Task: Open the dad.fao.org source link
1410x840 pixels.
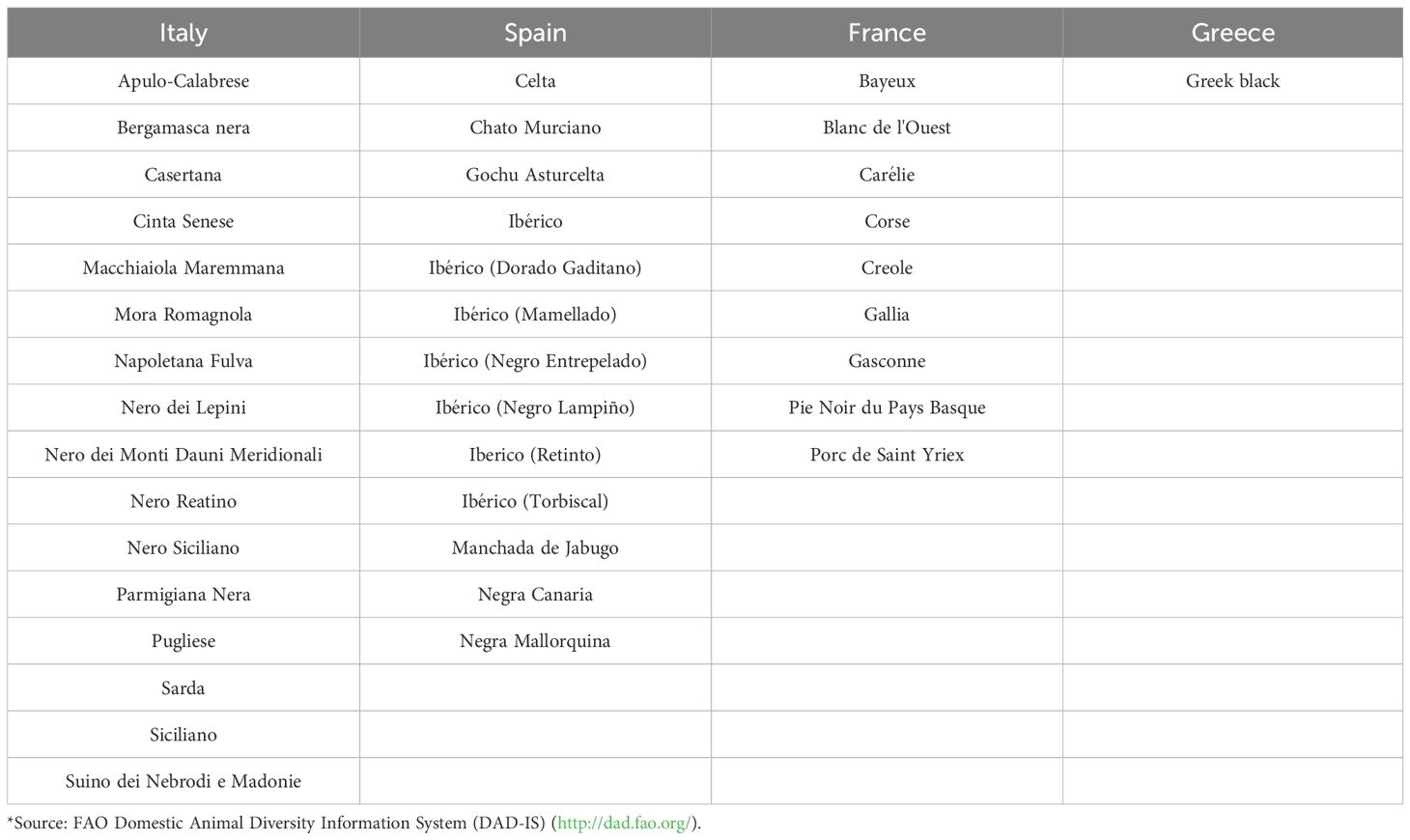Action: 624,824
